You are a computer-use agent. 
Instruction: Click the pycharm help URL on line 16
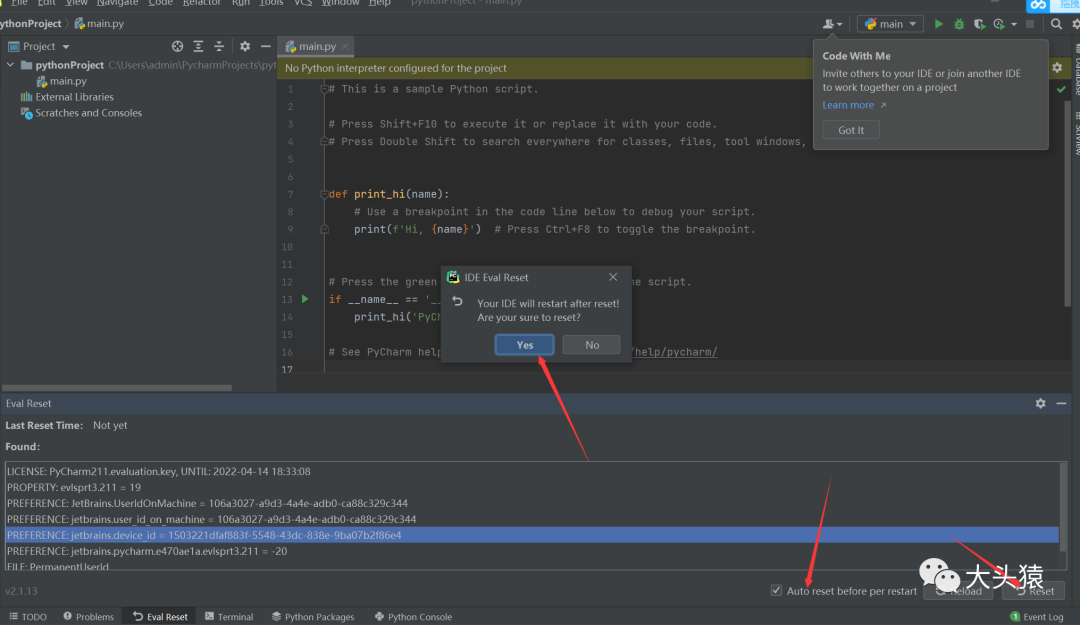(674, 352)
